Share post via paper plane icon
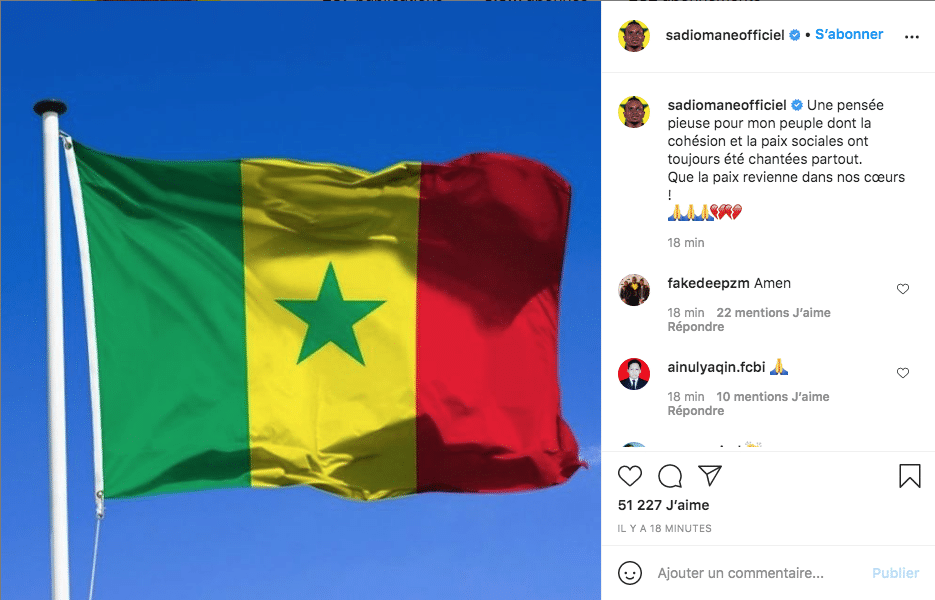Viewport: 935px width, 600px height. 710,475
